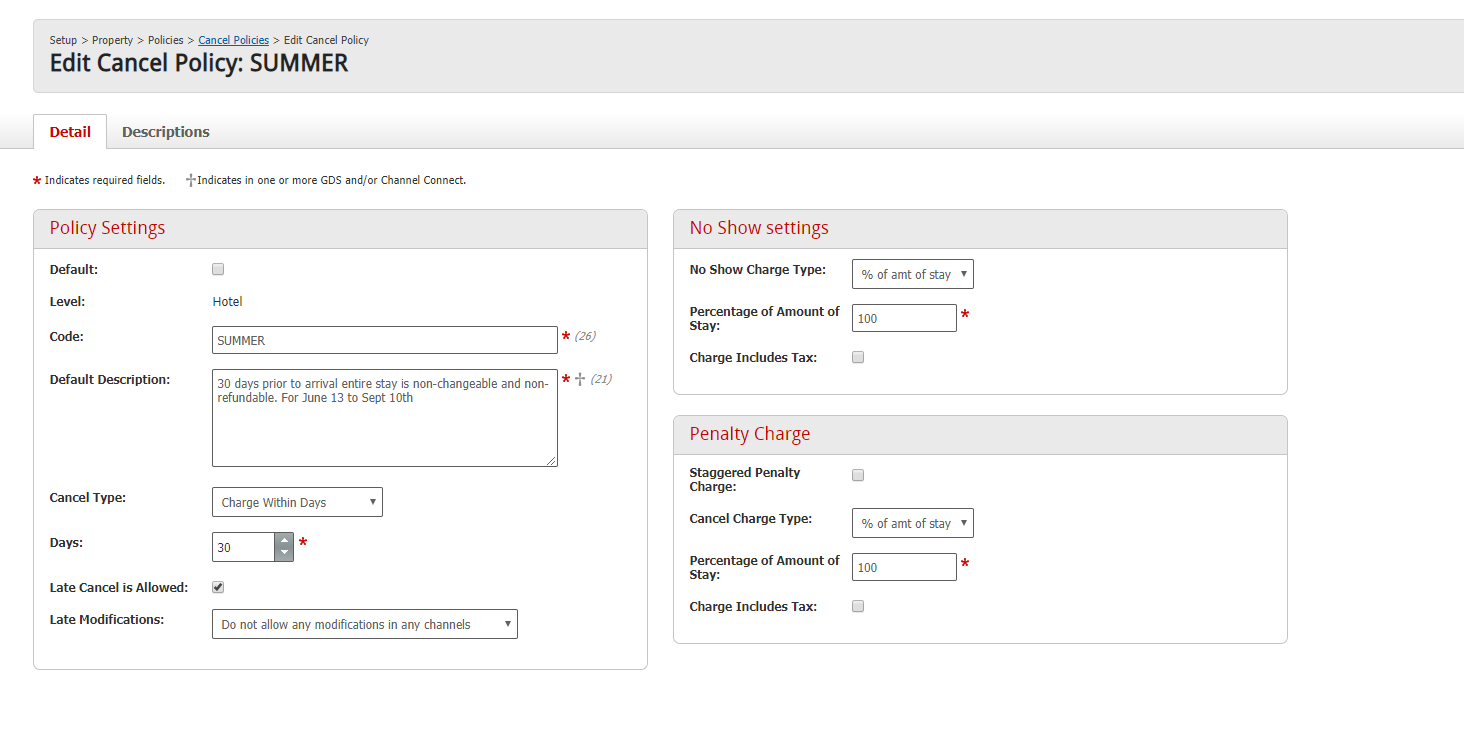1464x743 pixels.
Task: Increase Days with the up arrow
Action: (x=284, y=540)
